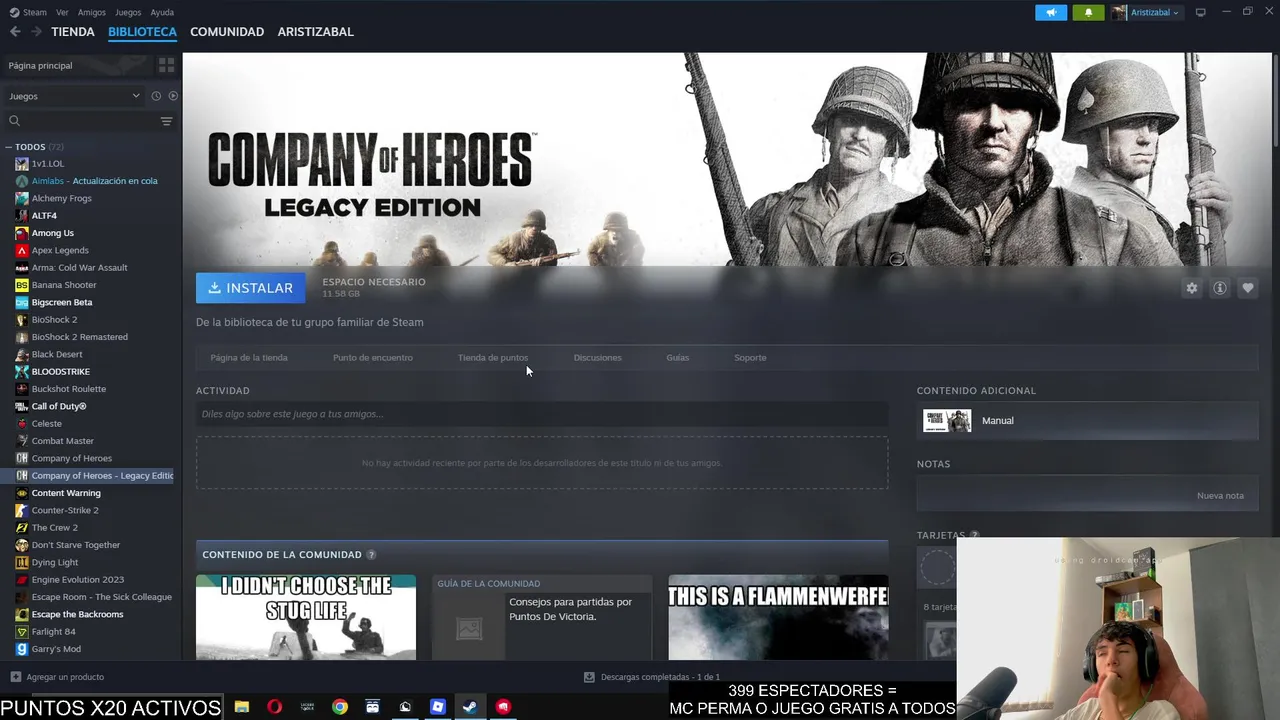Image resolution: width=1280 pixels, height=720 pixels.
Task: Sort by recent activity clock icon
Action: [156, 96]
